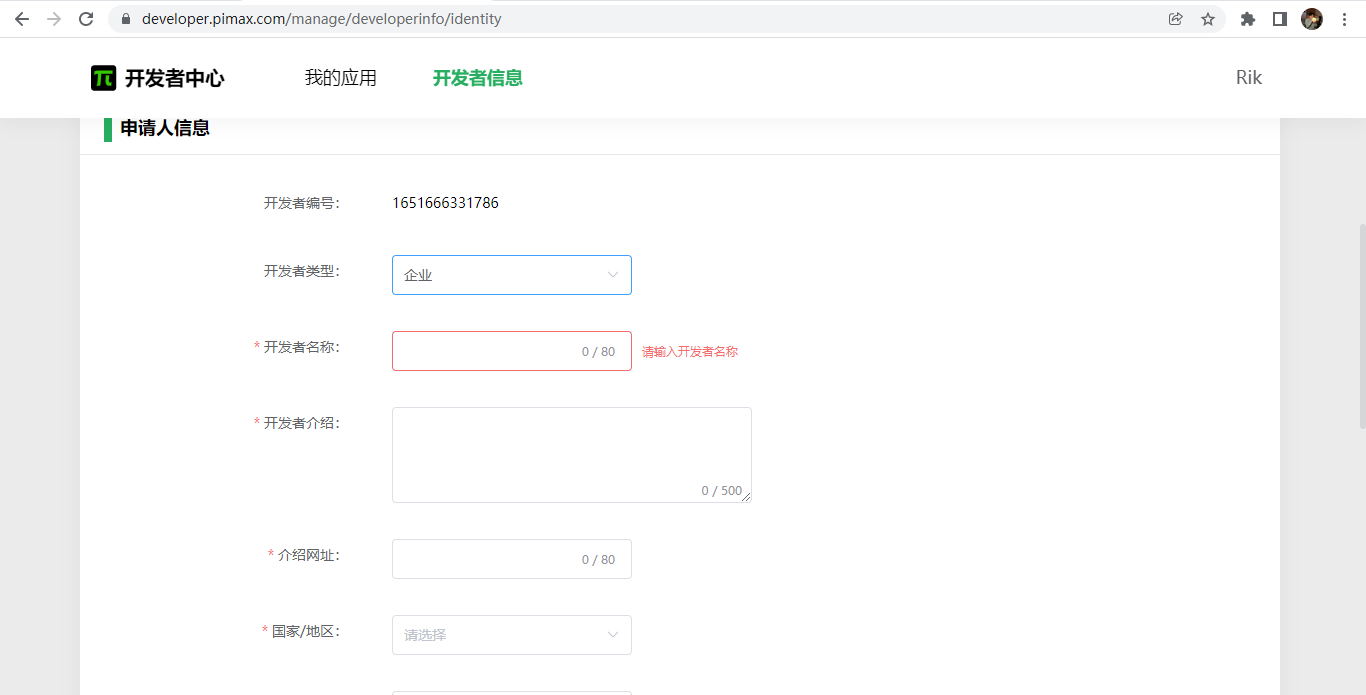Click the 开发者名称 label
This screenshot has height=695, width=1366.
pyautogui.click(x=302, y=347)
